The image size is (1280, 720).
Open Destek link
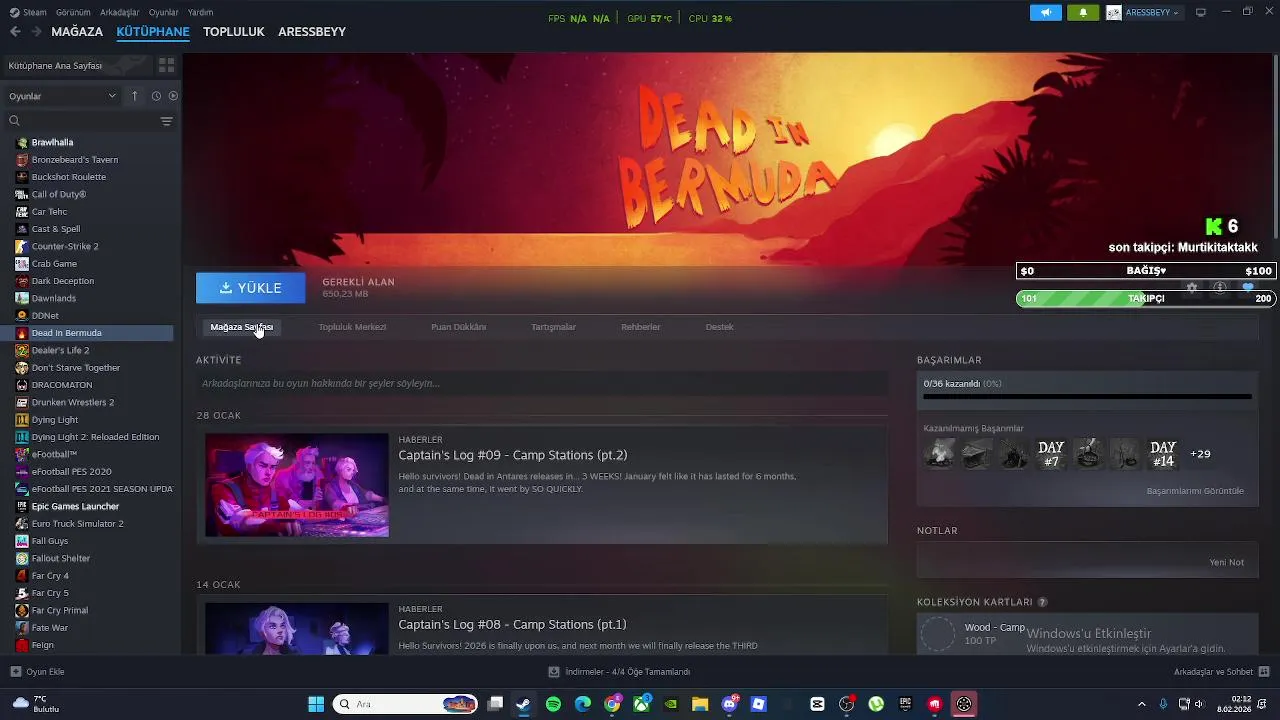tap(719, 327)
